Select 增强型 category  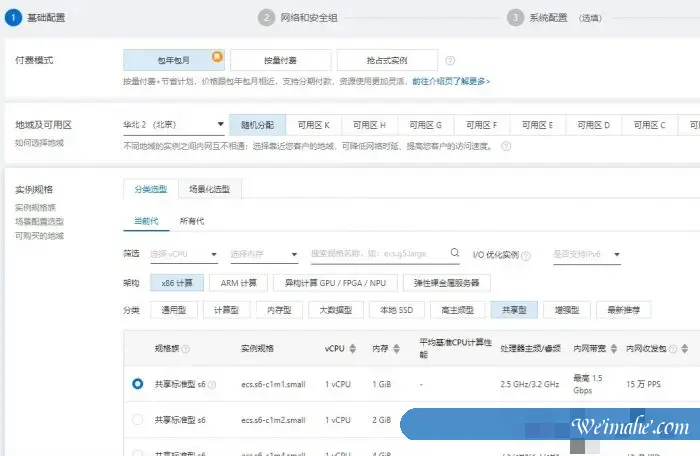567,310
